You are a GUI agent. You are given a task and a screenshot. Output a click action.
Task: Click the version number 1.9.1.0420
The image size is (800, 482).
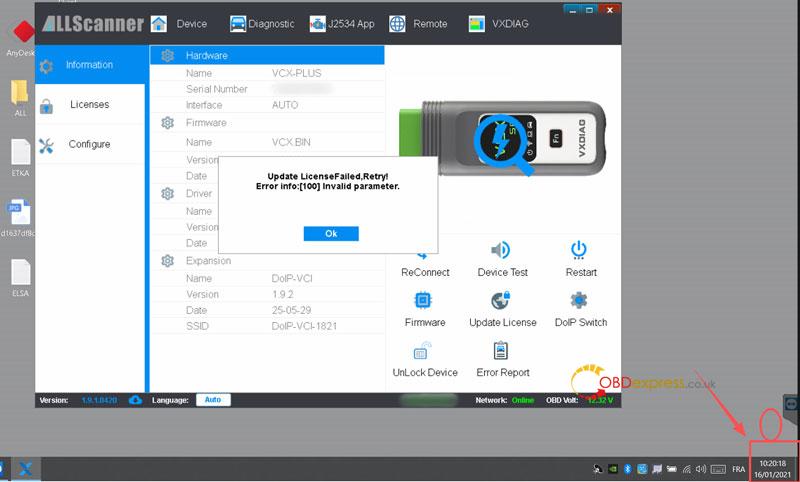[x=99, y=400]
